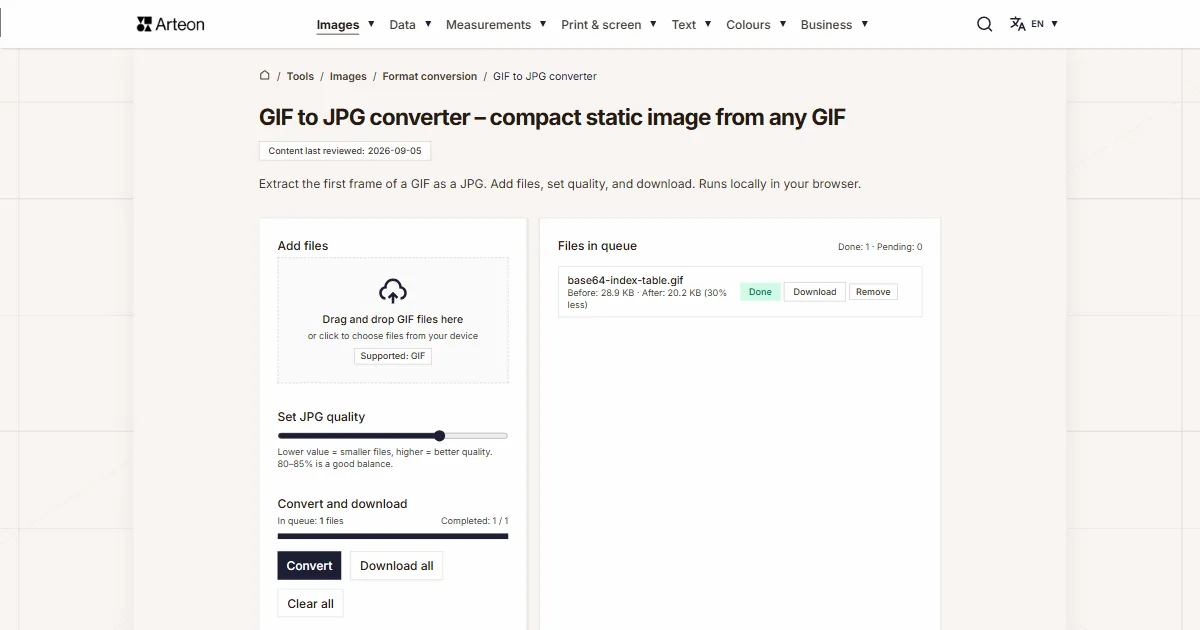The height and width of the screenshot is (630, 1200).
Task: Open the search icon in header
Action: coord(985,24)
